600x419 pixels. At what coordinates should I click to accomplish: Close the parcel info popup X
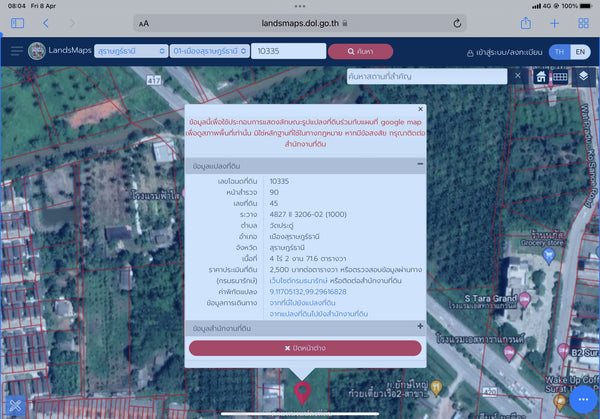tap(420, 109)
